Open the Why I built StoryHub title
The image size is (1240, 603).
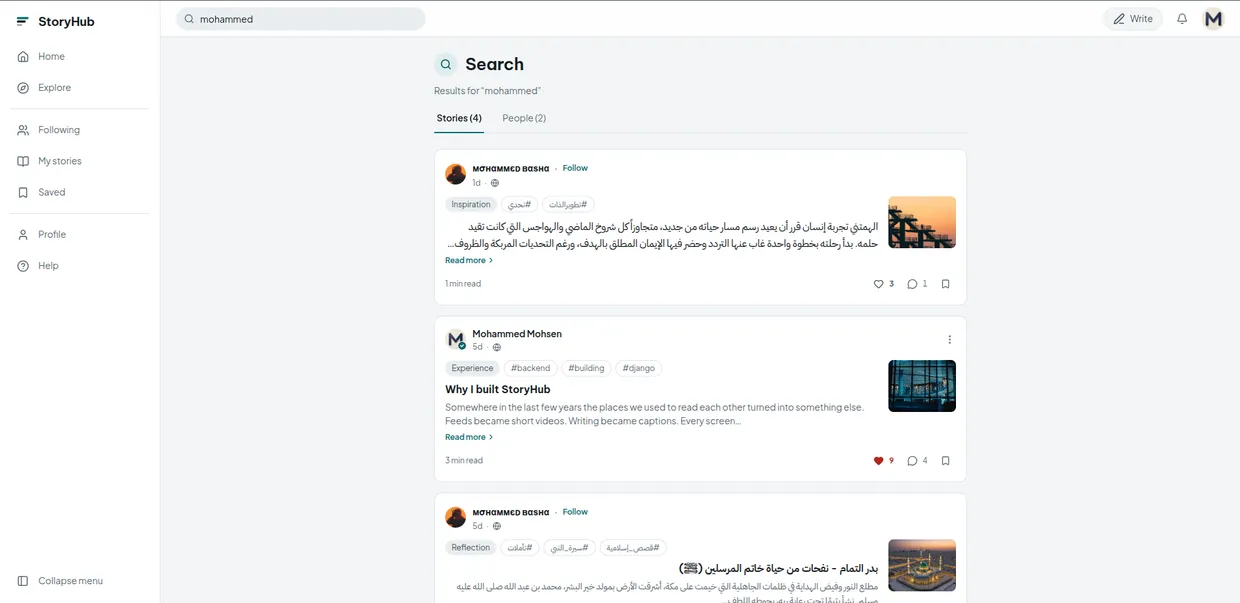(498, 389)
